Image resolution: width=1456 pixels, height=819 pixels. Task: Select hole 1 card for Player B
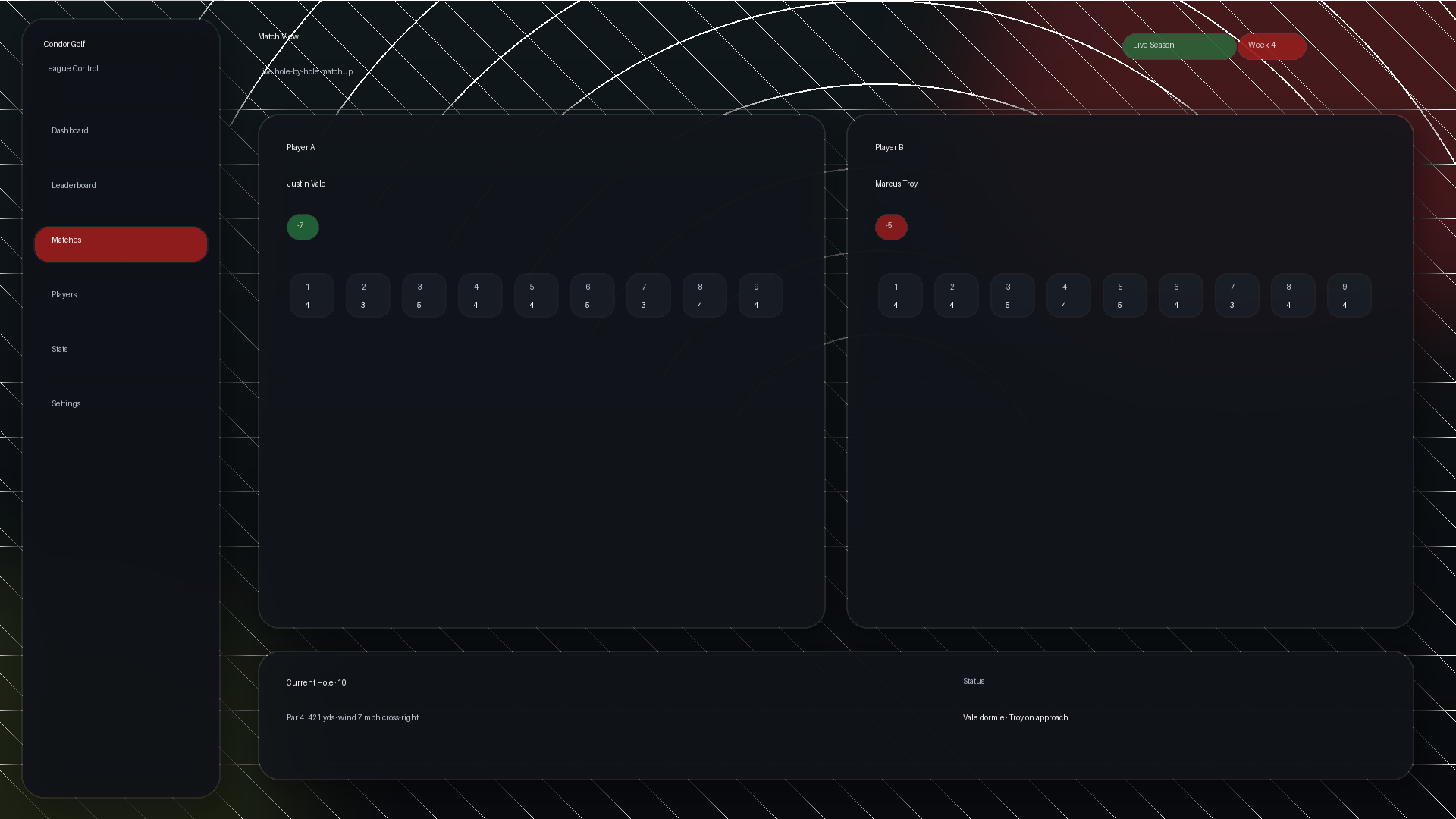point(900,295)
